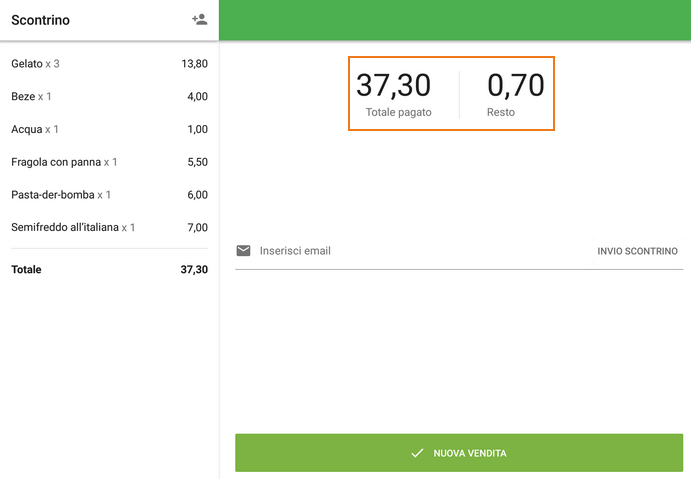Click the 37,30 Totale pagato amount

(x=394, y=86)
